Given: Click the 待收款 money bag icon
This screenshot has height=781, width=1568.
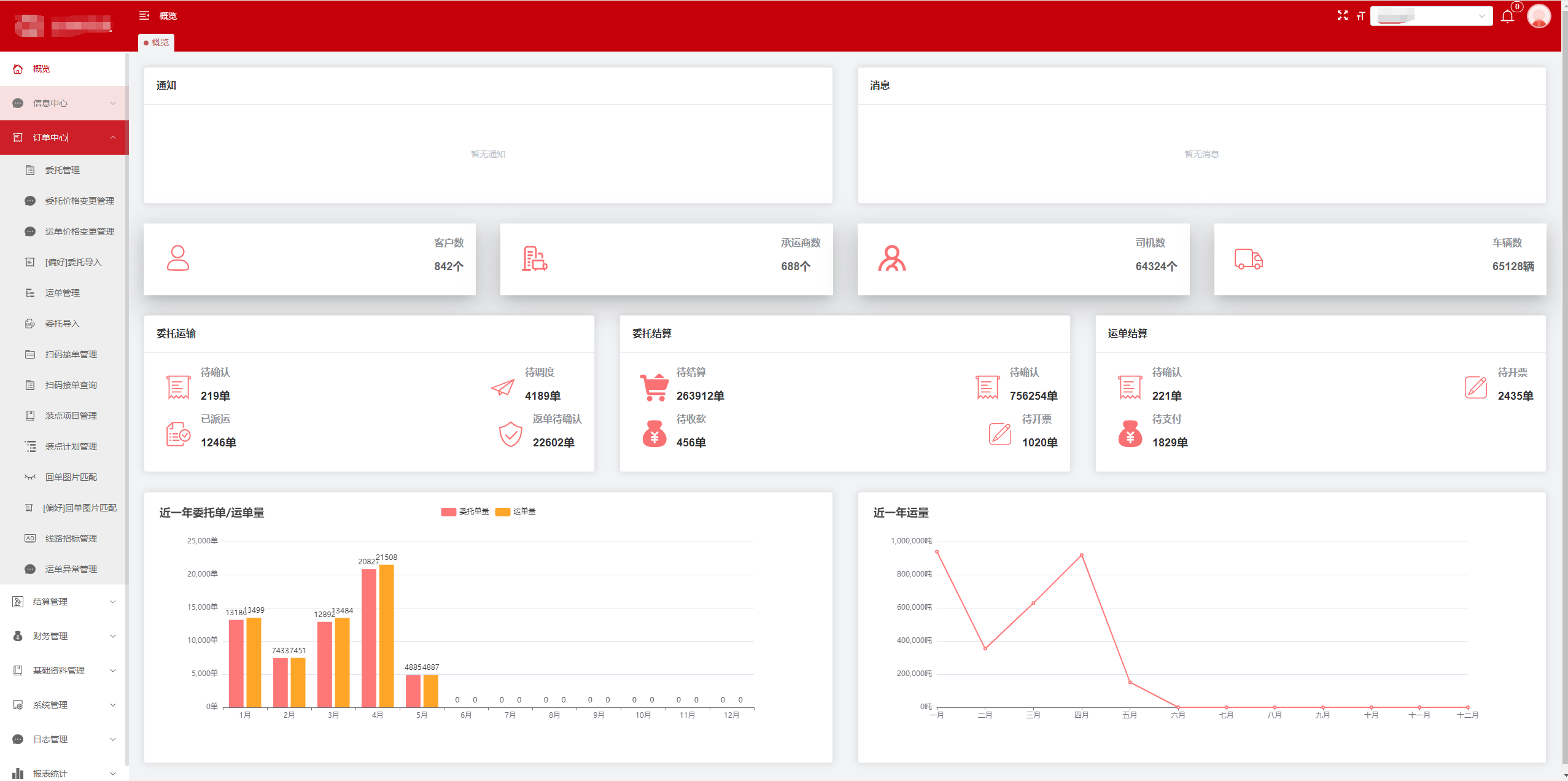Looking at the screenshot, I should tap(654, 433).
